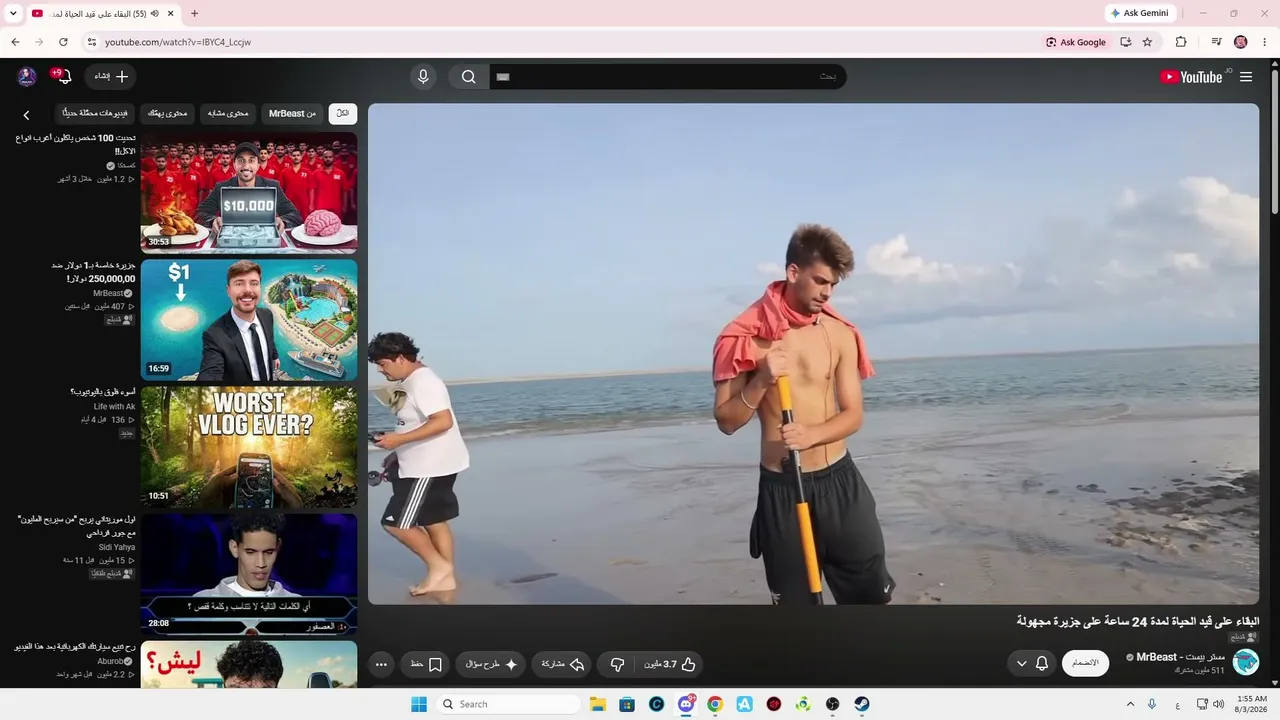Click the address bar URL
The image size is (1280, 720).
[178, 42]
